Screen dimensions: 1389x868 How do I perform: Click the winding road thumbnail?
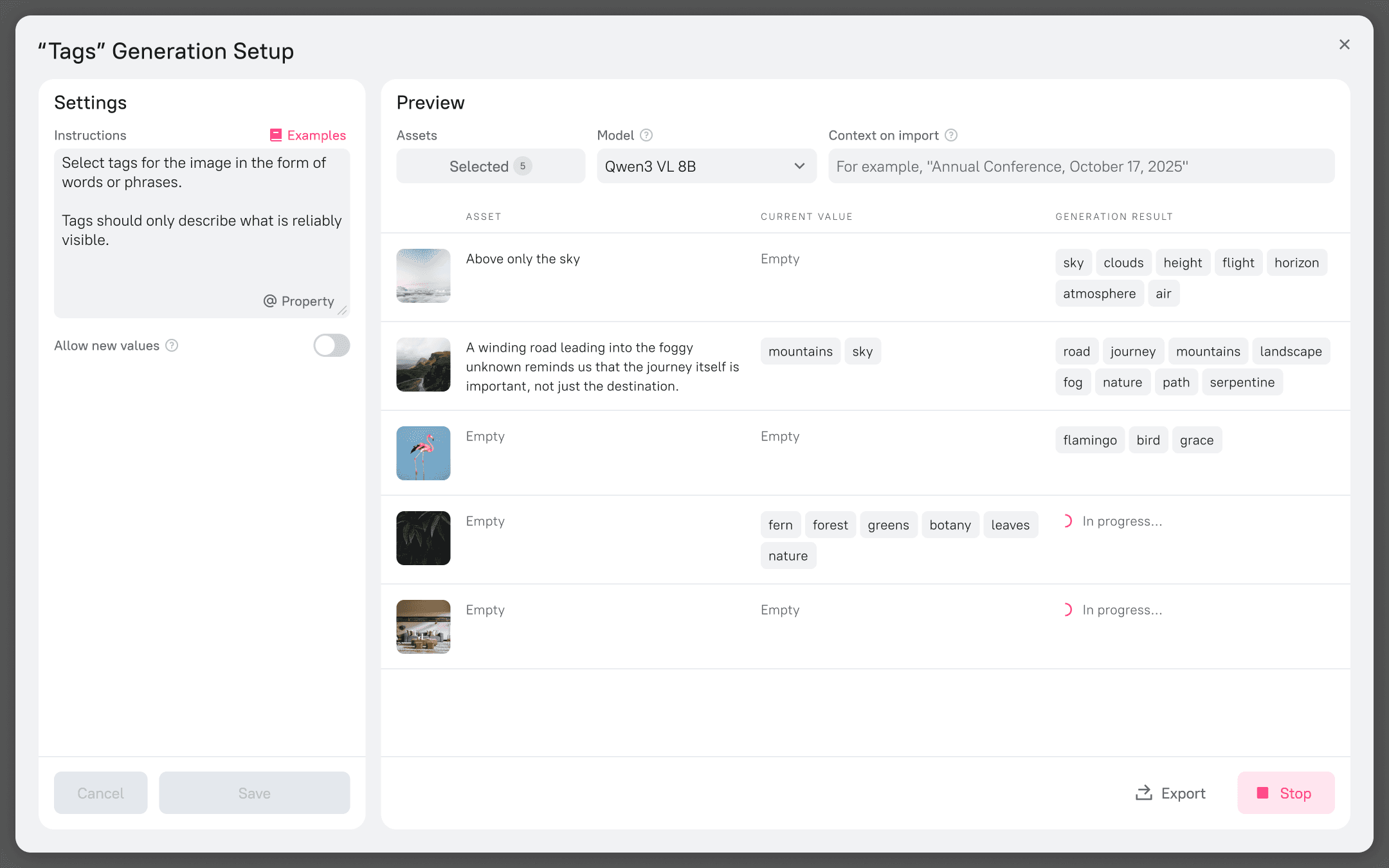[x=423, y=365]
